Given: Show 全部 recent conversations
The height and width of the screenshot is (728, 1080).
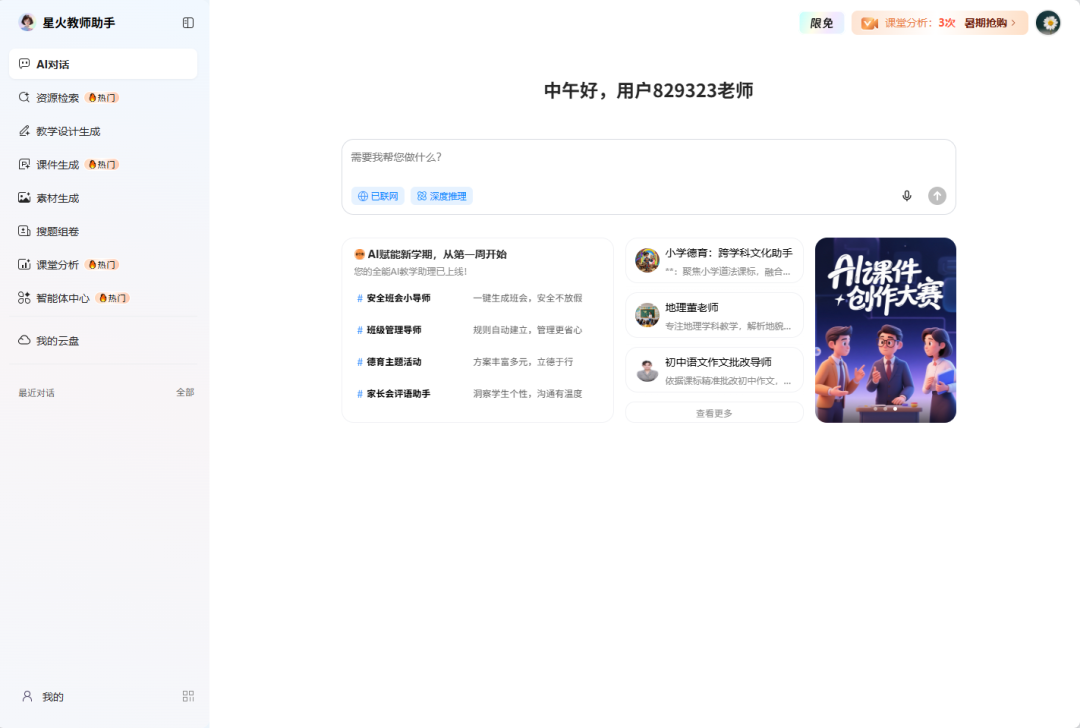Looking at the screenshot, I should (x=186, y=393).
